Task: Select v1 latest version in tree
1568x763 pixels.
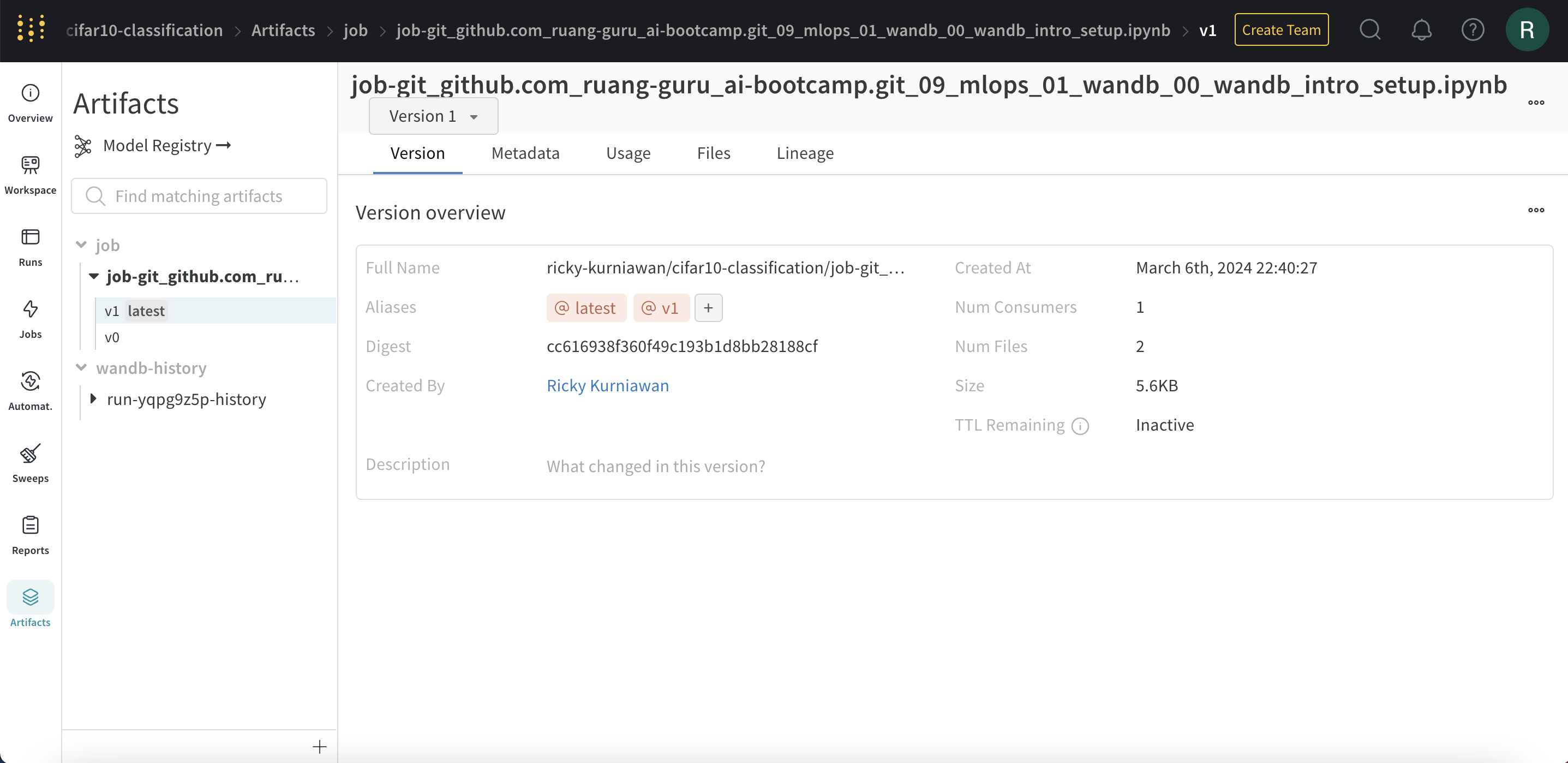Action: pos(216,311)
